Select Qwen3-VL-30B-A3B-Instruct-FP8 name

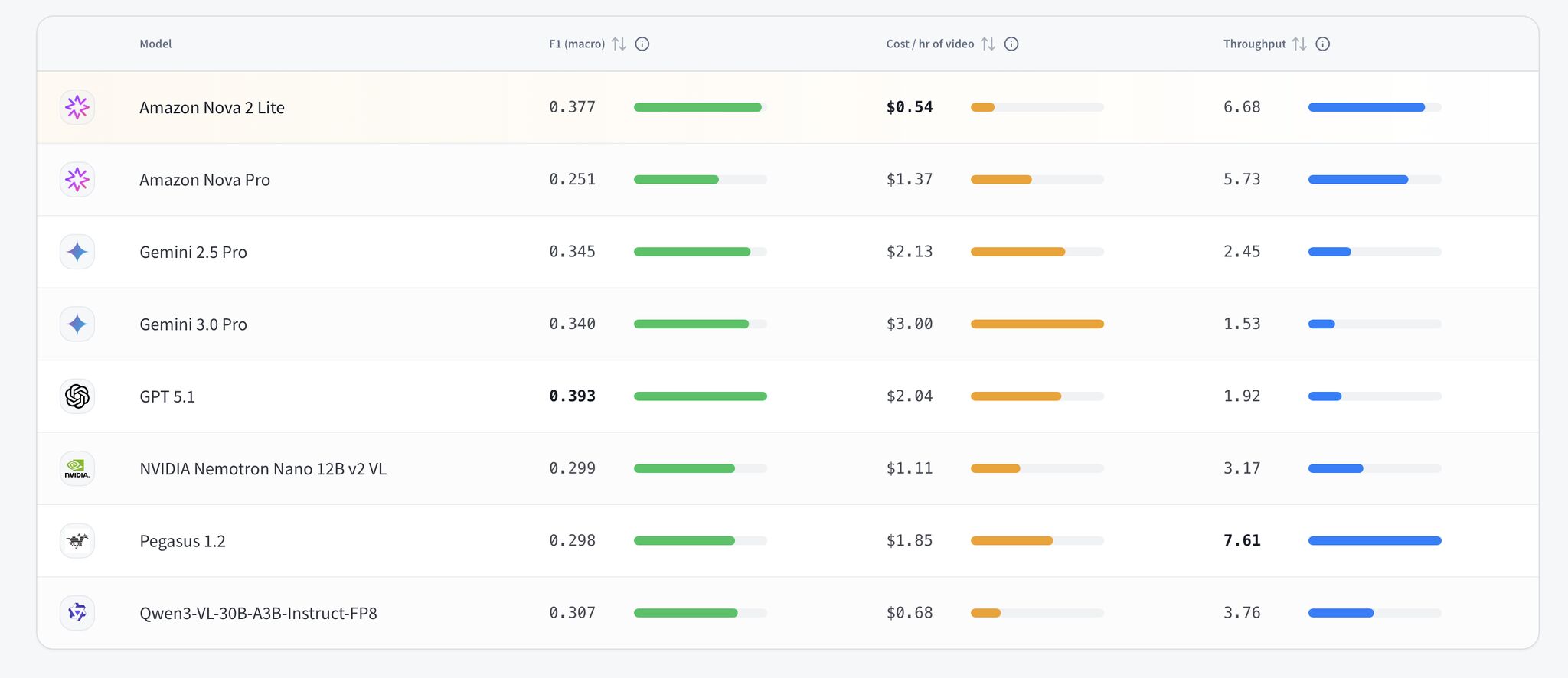pyautogui.click(x=258, y=613)
